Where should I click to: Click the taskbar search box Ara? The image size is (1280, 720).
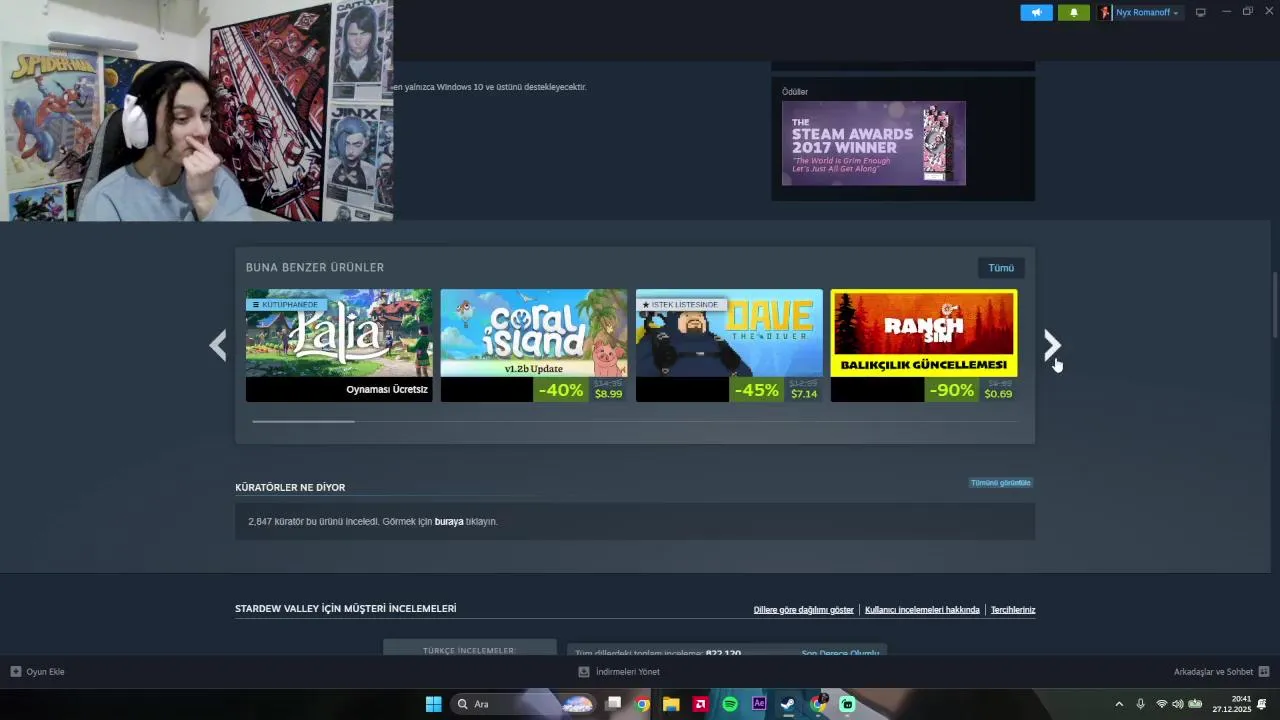pyautogui.click(x=524, y=704)
